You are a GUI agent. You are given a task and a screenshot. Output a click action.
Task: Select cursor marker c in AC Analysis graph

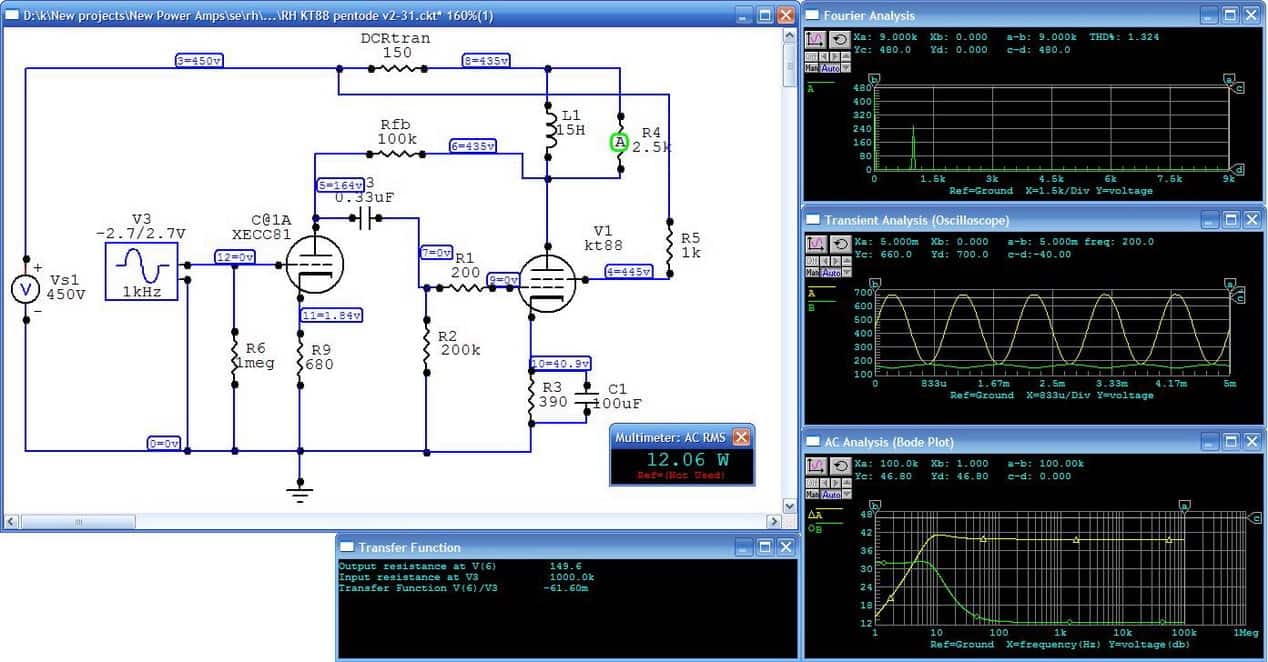(1255, 517)
